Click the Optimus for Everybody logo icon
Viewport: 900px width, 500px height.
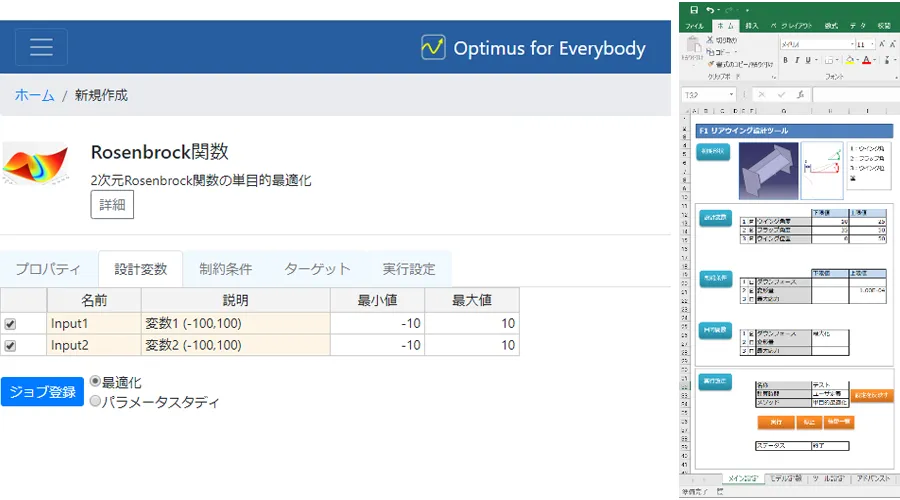click(433, 48)
